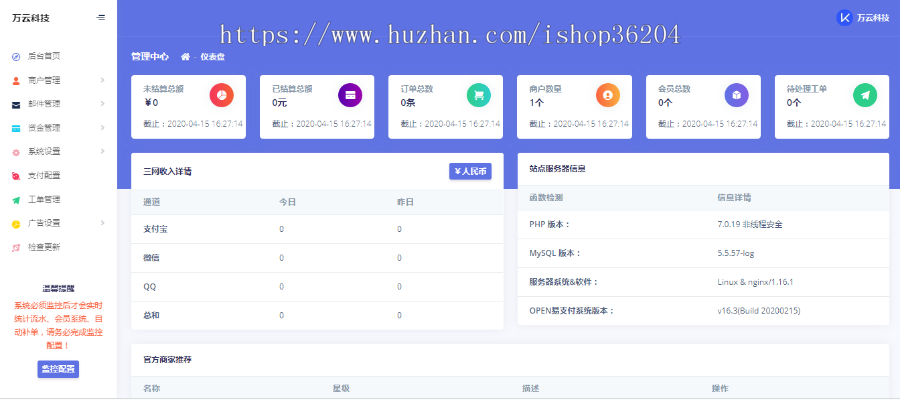The width and height of the screenshot is (900, 400).
Task: Click the red 温馨提醒 warning text
Action: 58,325
